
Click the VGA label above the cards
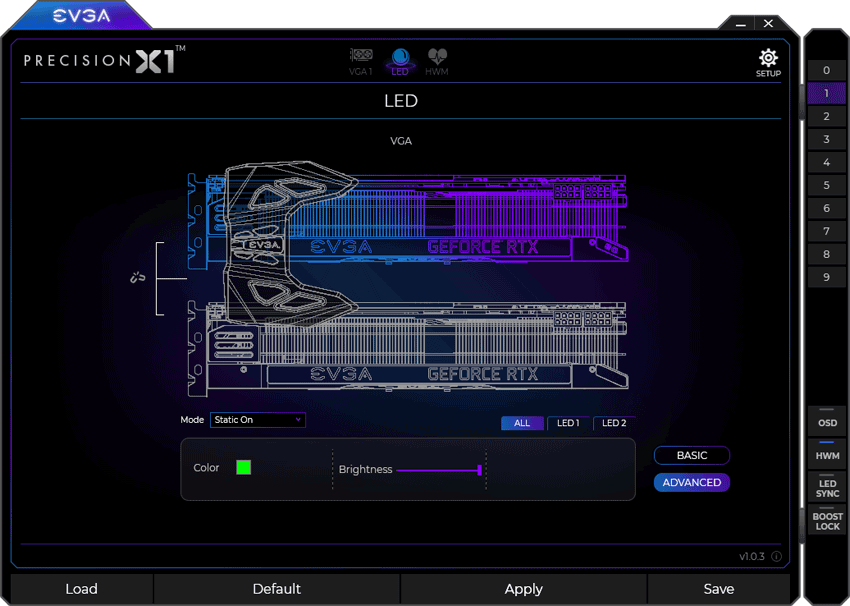click(x=401, y=141)
